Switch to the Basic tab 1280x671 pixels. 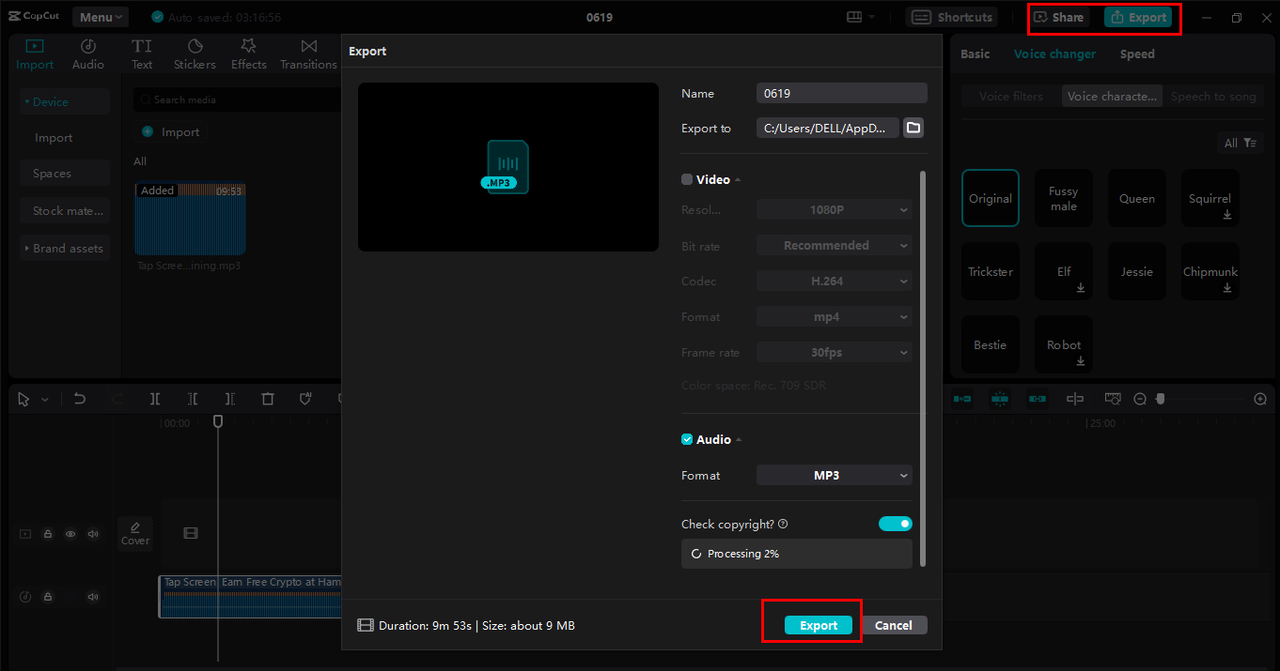tap(975, 54)
